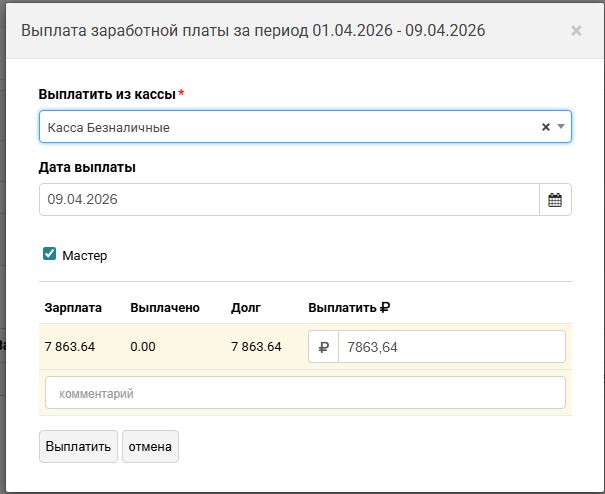Click the комментарий text field
Image resolution: width=605 pixels, height=494 pixels.
[x=305, y=393]
